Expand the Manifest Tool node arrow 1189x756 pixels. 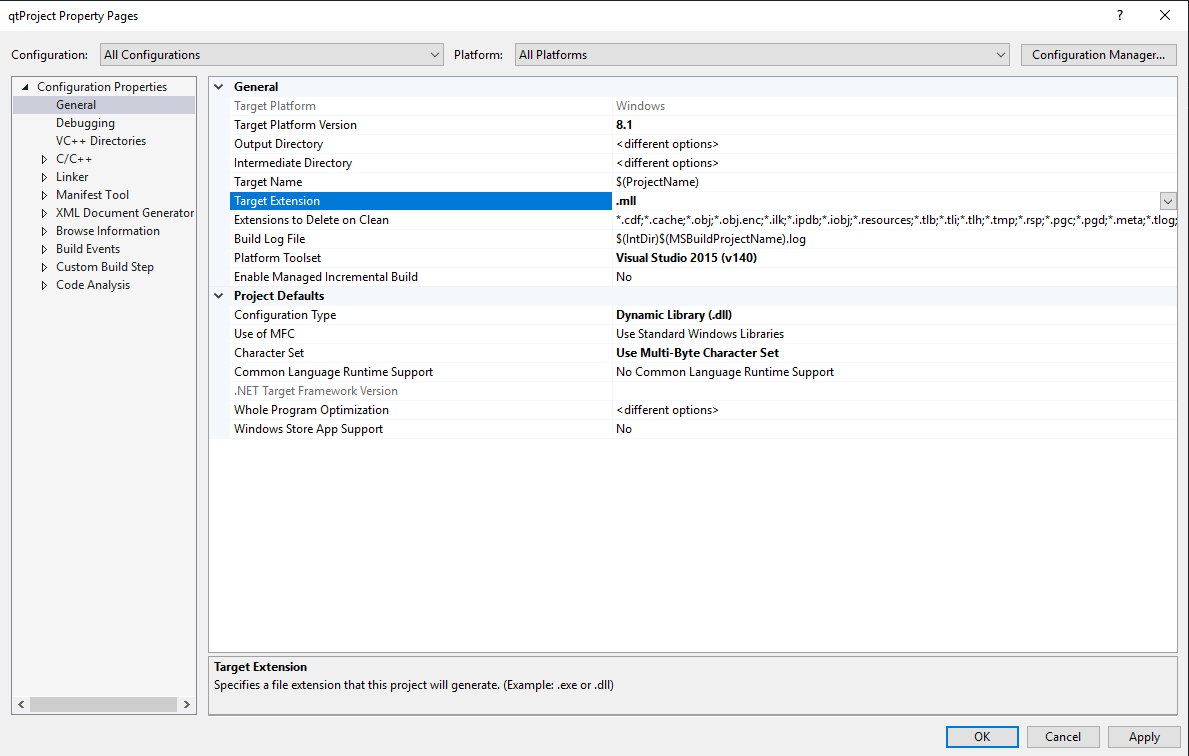pyautogui.click(x=44, y=195)
